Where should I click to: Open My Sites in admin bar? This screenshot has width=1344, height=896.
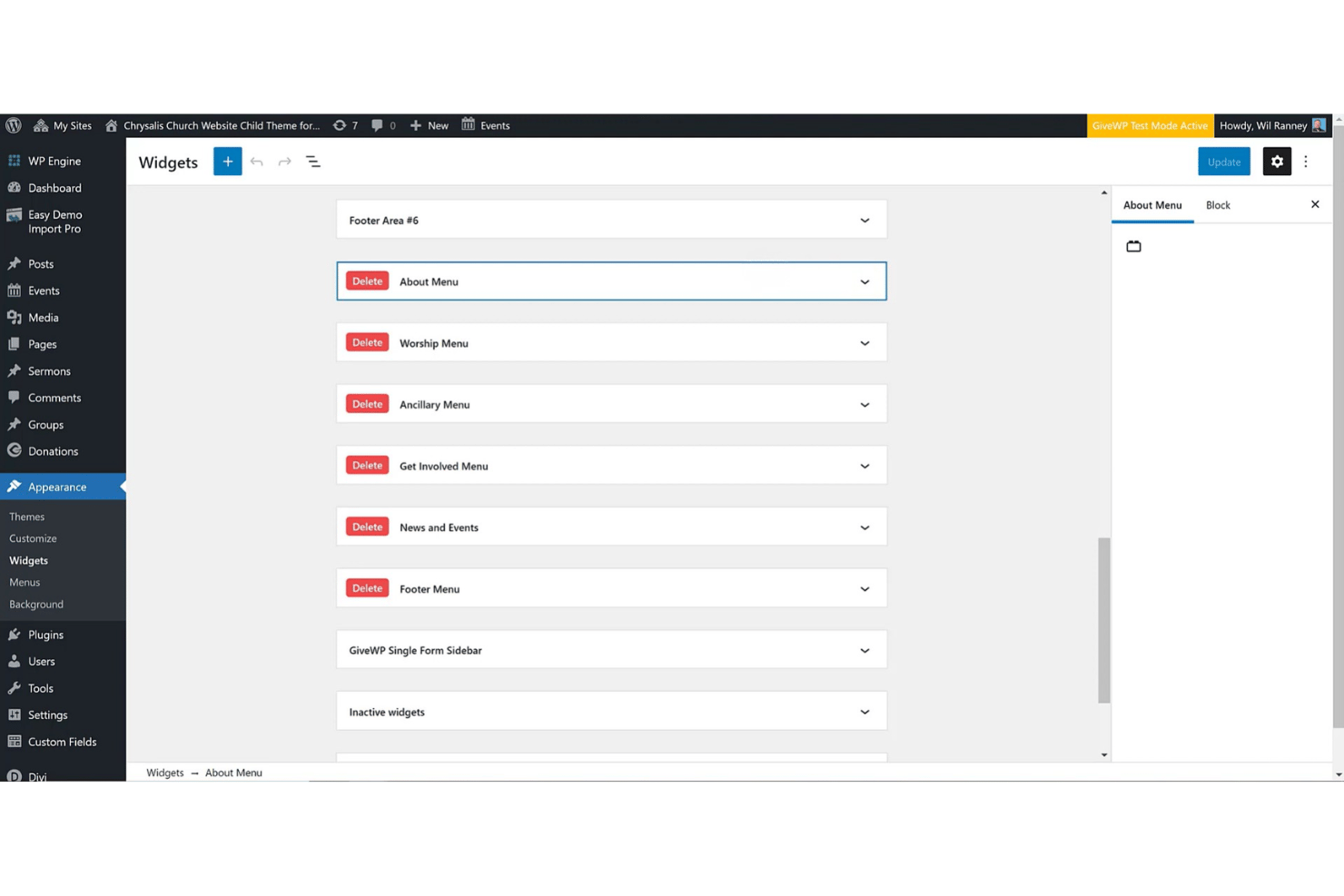coord(63,125)
